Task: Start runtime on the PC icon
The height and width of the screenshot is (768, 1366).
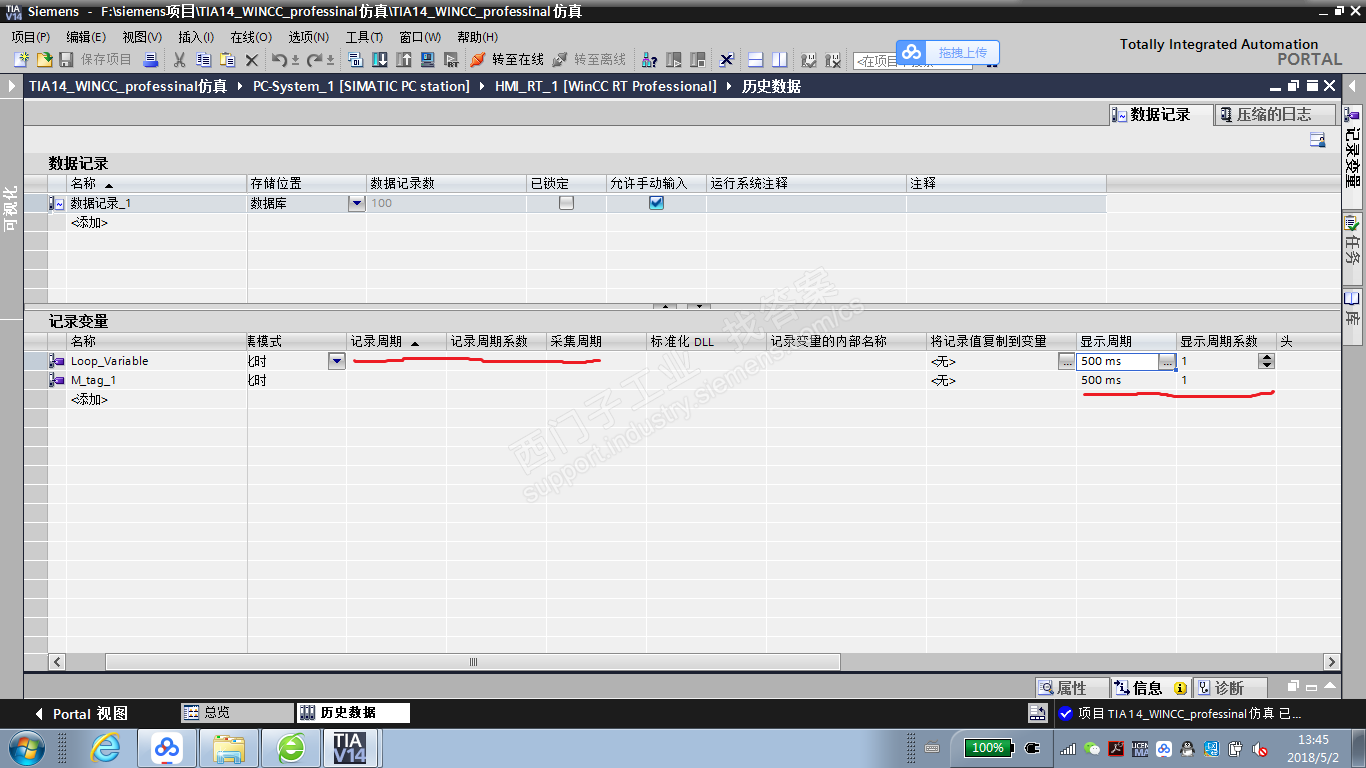Action: 451,60
